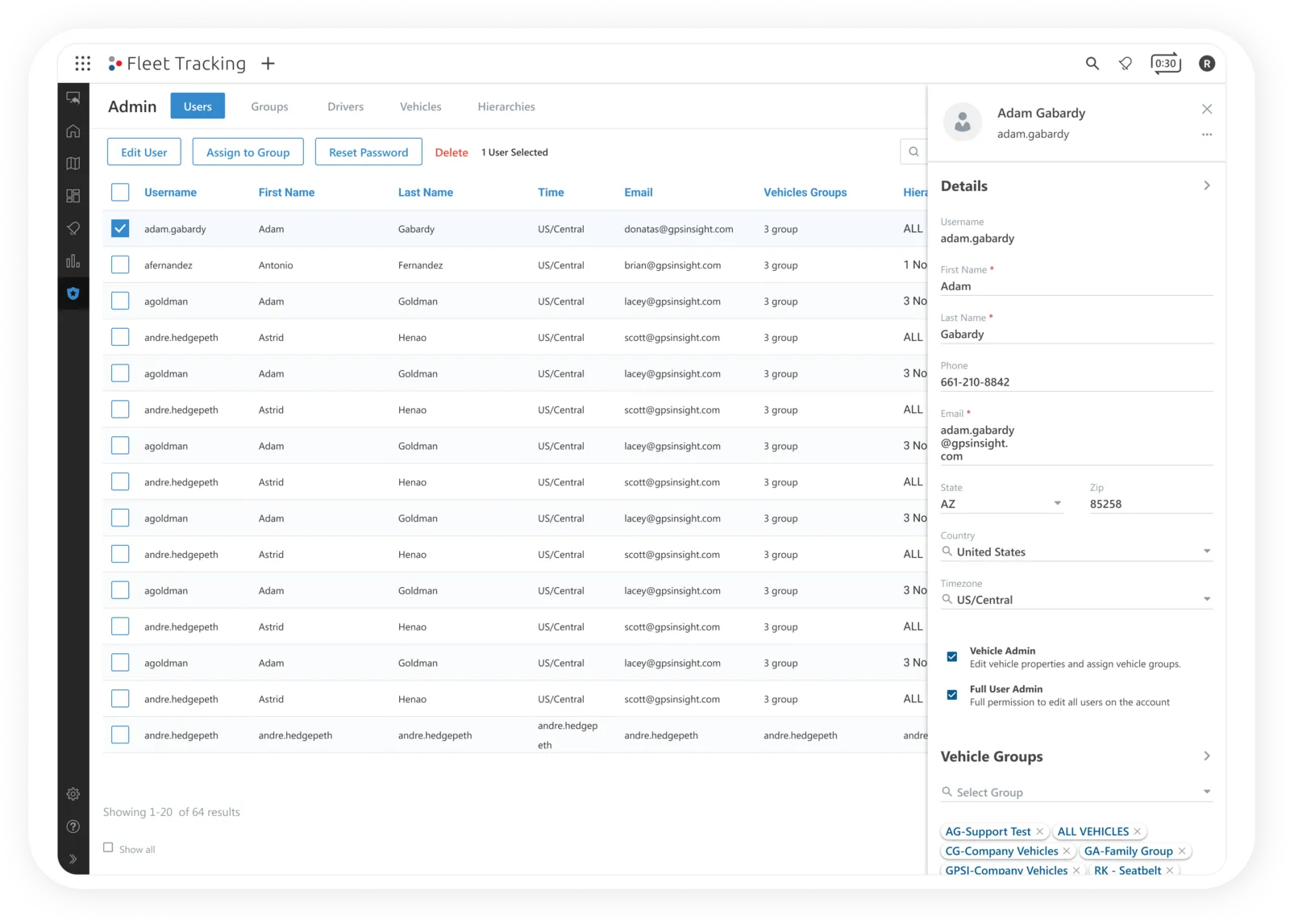Open the State AZ dropdown

coord(1002,504)
